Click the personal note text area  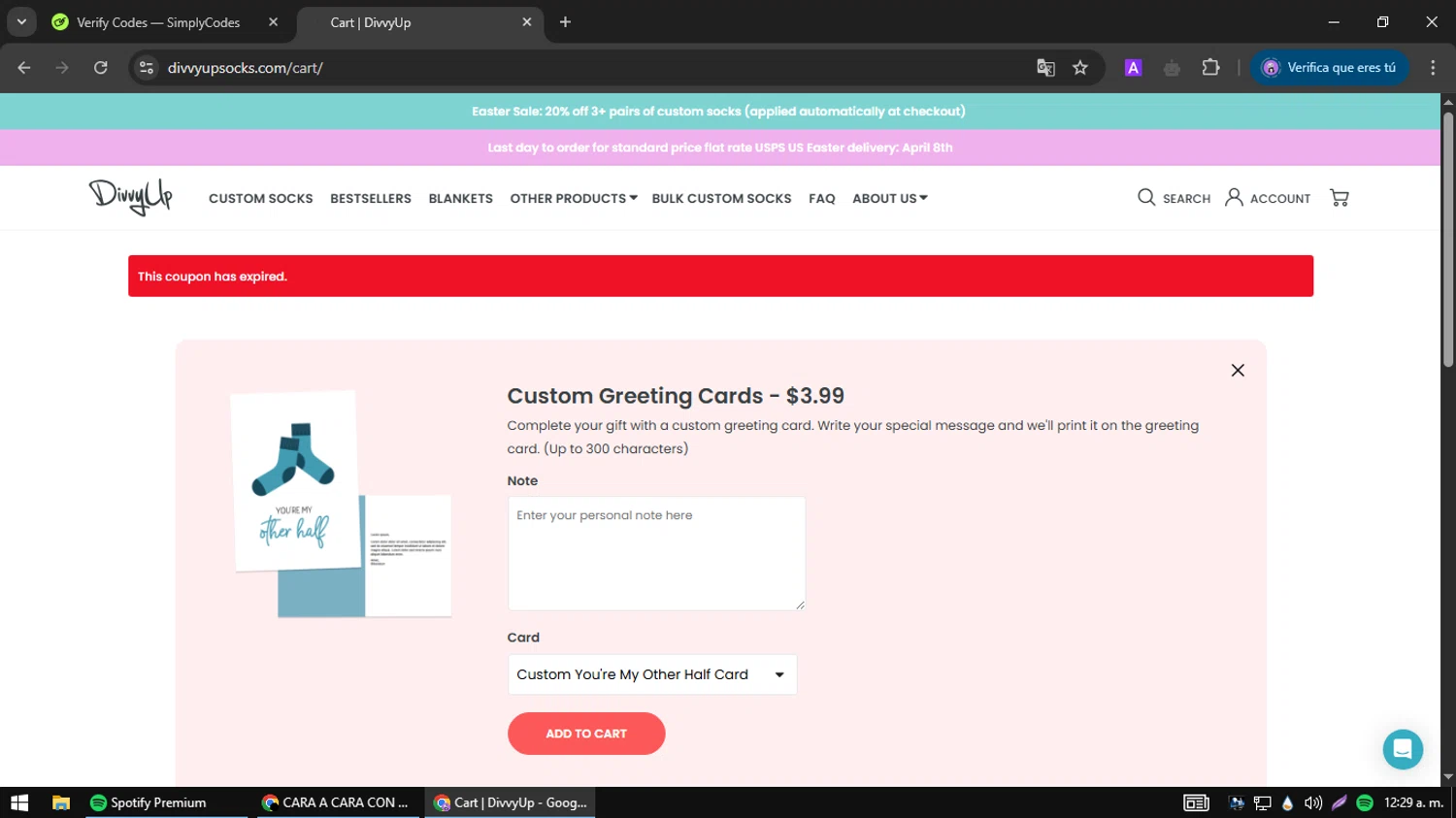coord(656,553)
